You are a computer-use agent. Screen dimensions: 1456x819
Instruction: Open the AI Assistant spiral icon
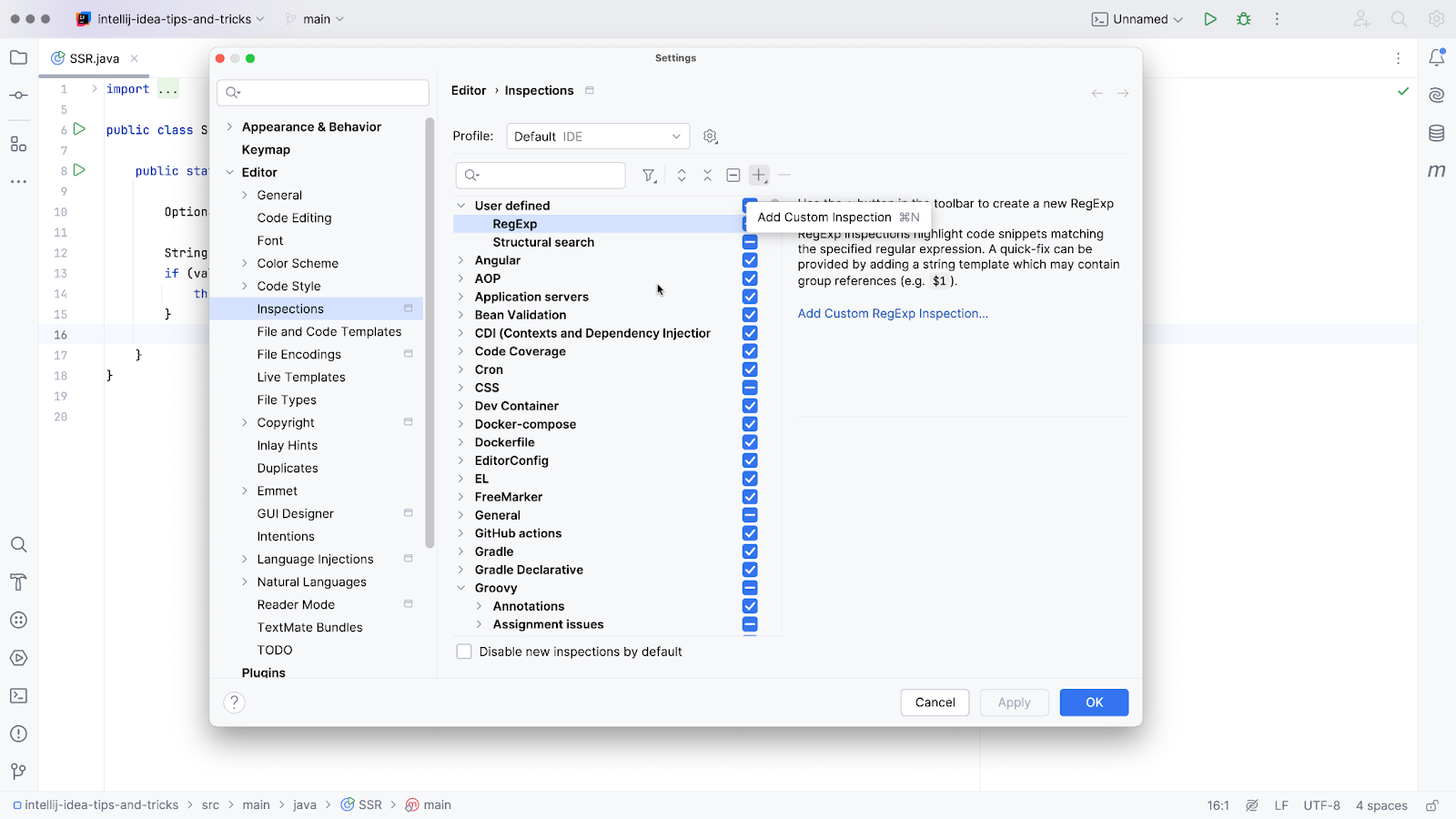[1437, 95]
